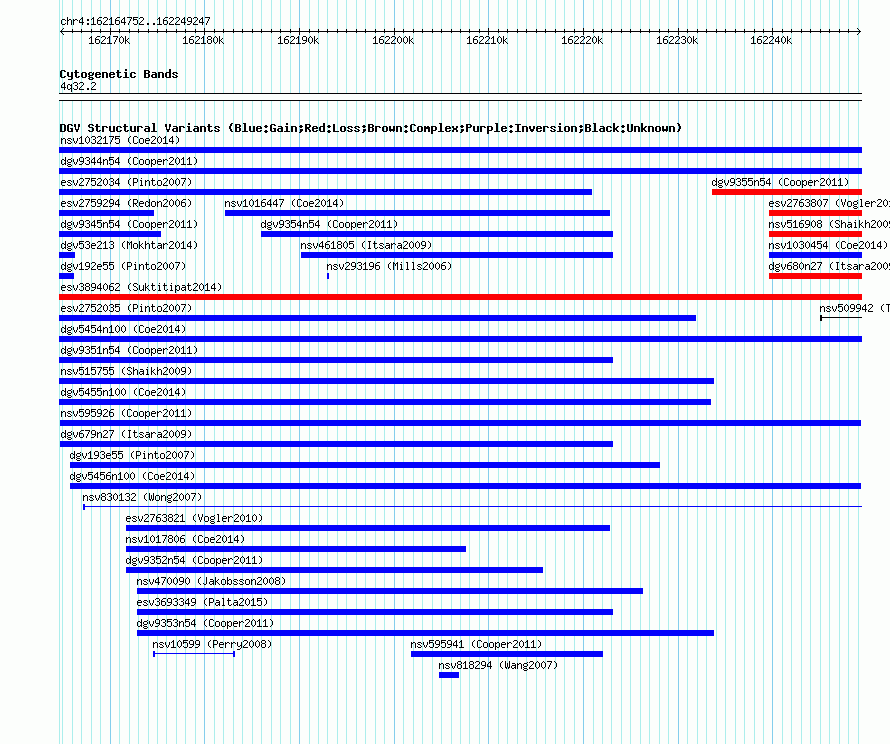This screenshot has height=744, width=890.
Task: Click the chr4:162164752..162249247 coordinates
Action: [135, 21]
